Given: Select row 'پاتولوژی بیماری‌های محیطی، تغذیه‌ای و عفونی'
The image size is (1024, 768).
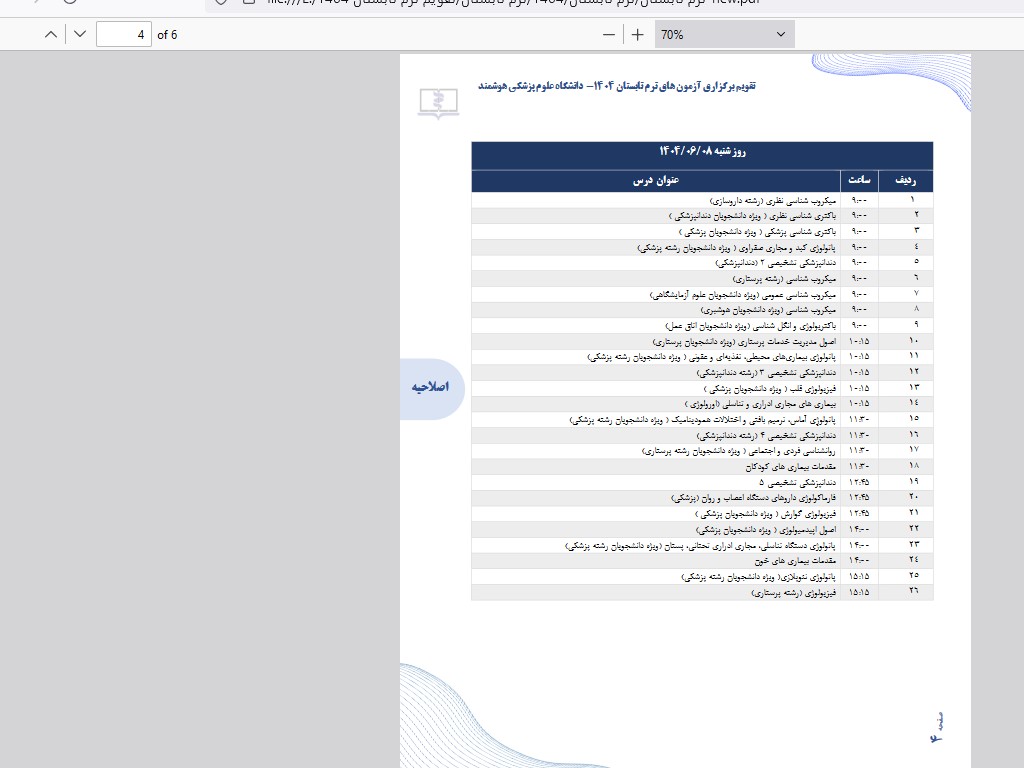Looking at the screenshot, I should pos(702,357).
